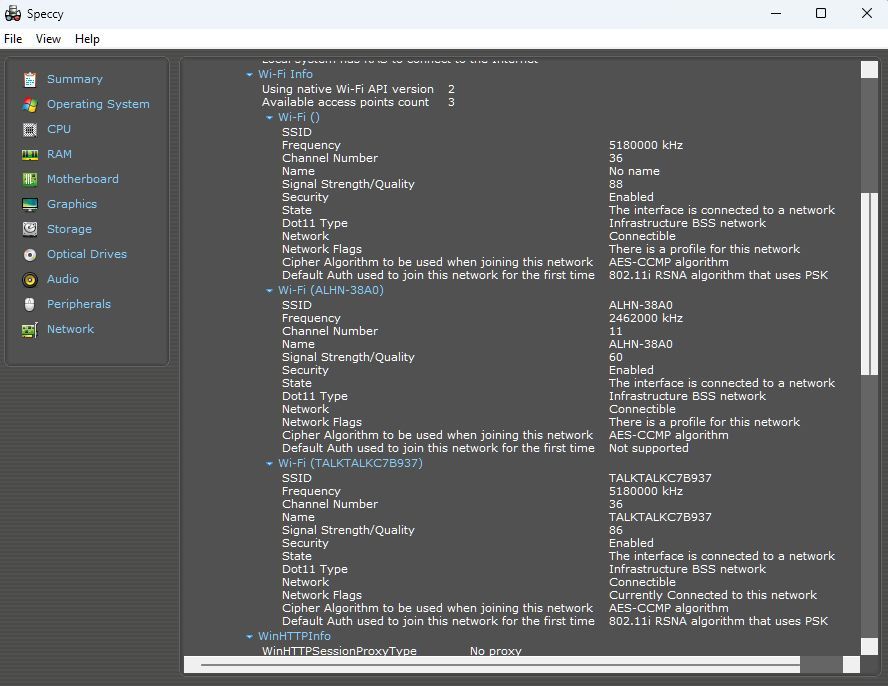
Task: Collapse the Wi-Fi (ALHN-38A0) arrow
Action: (269, 290)
